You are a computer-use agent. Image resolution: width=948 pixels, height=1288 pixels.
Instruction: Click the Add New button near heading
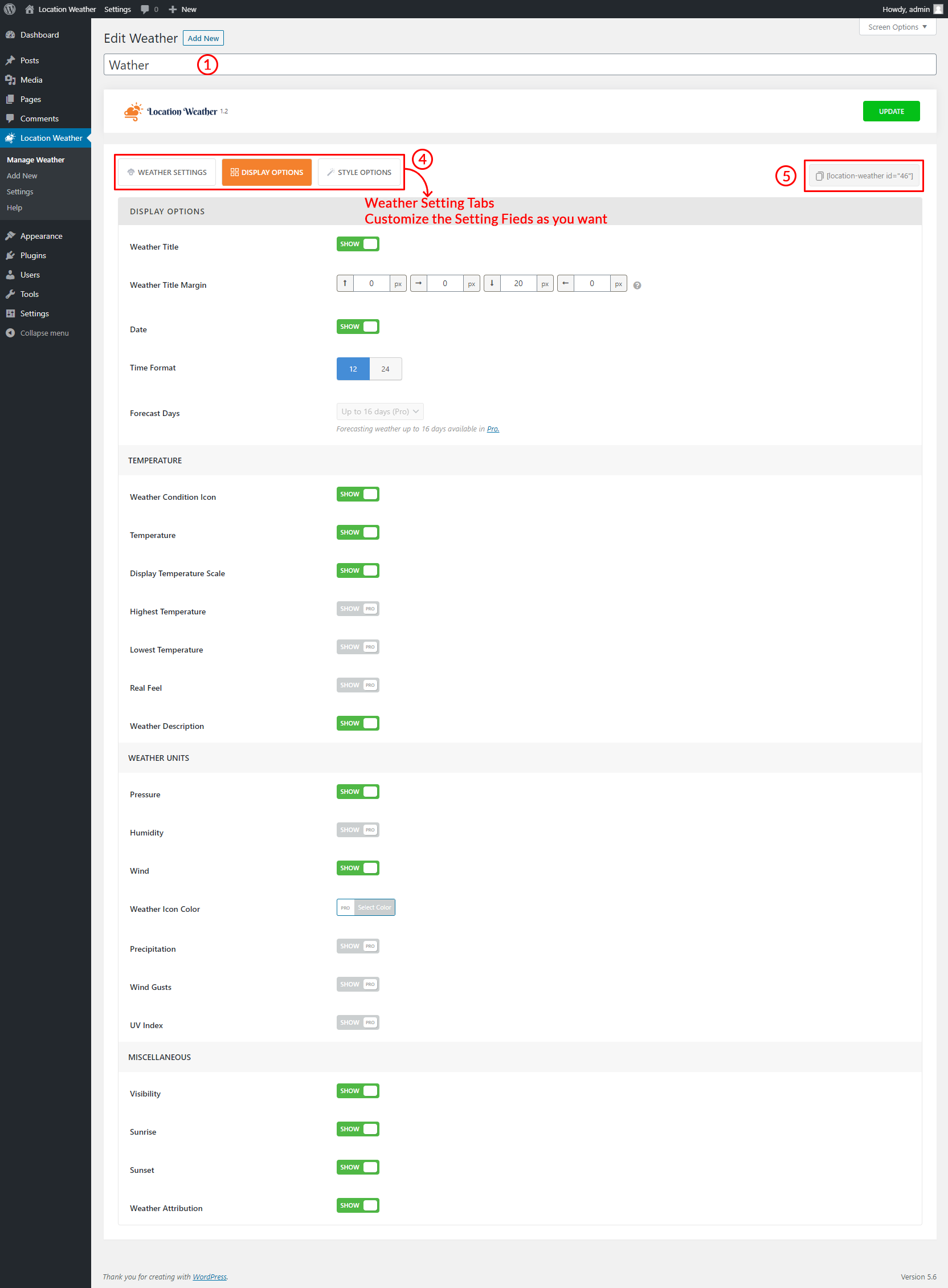pyautogui.click(x=203, y=38)
